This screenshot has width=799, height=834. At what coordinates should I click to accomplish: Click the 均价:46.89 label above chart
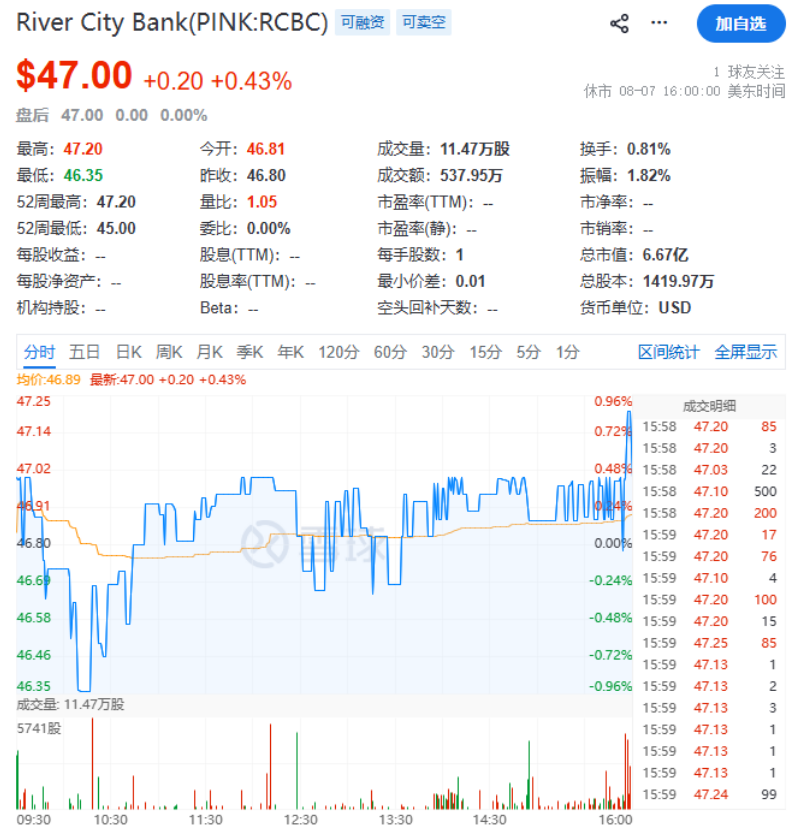point(48,380)
